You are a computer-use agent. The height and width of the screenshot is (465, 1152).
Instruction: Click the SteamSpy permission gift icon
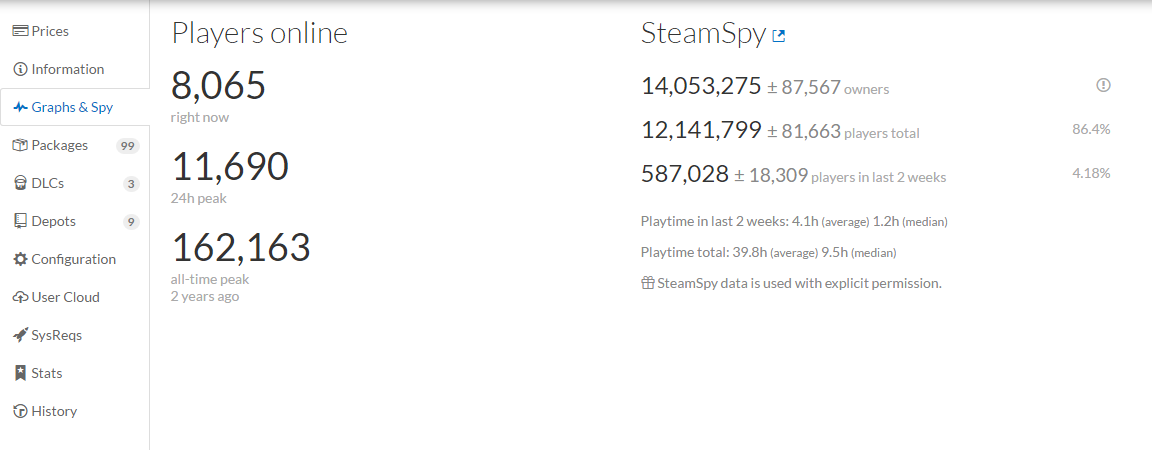647,283
